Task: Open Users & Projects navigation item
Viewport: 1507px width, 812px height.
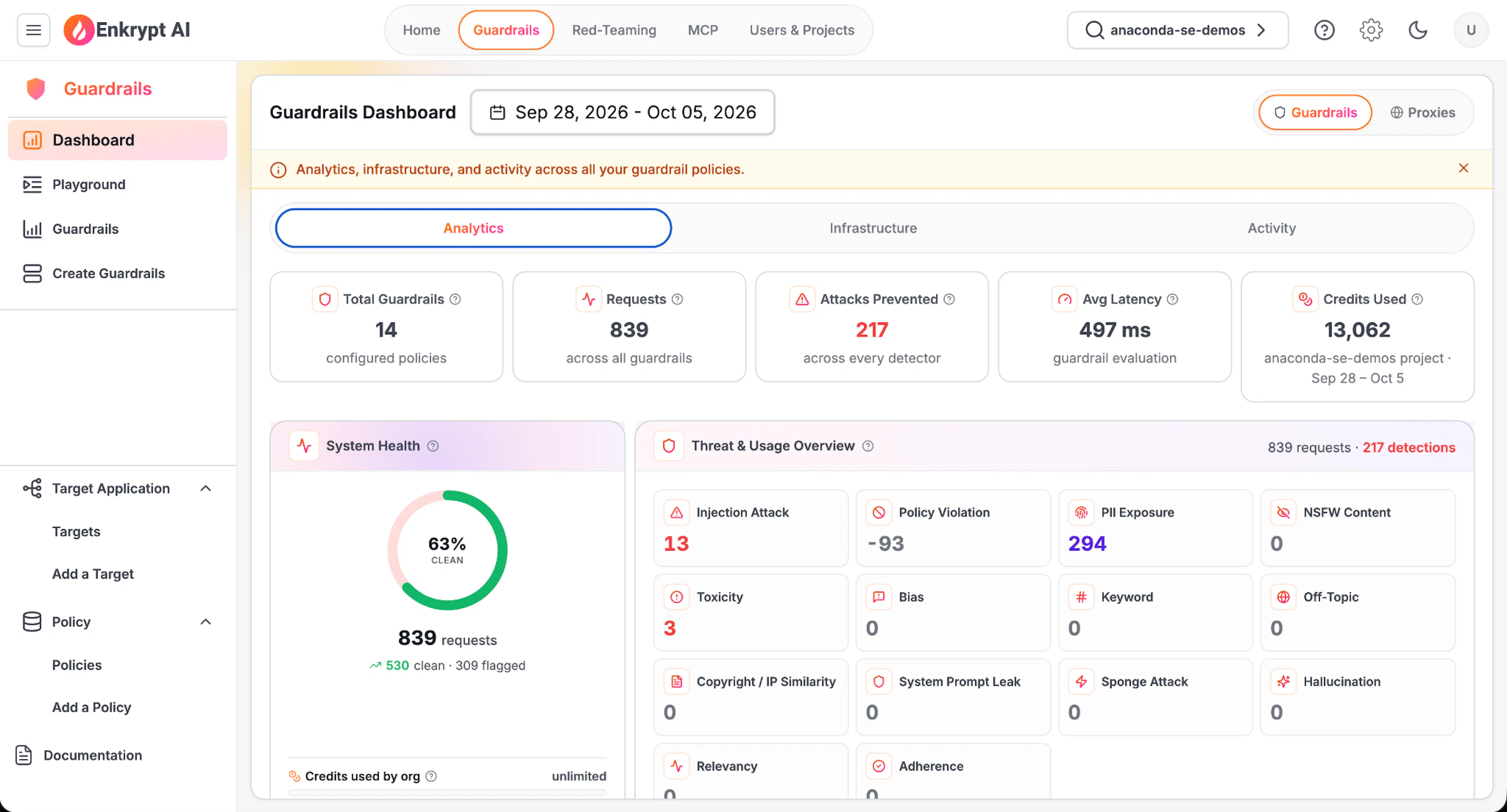Action: tap(801, 30)
